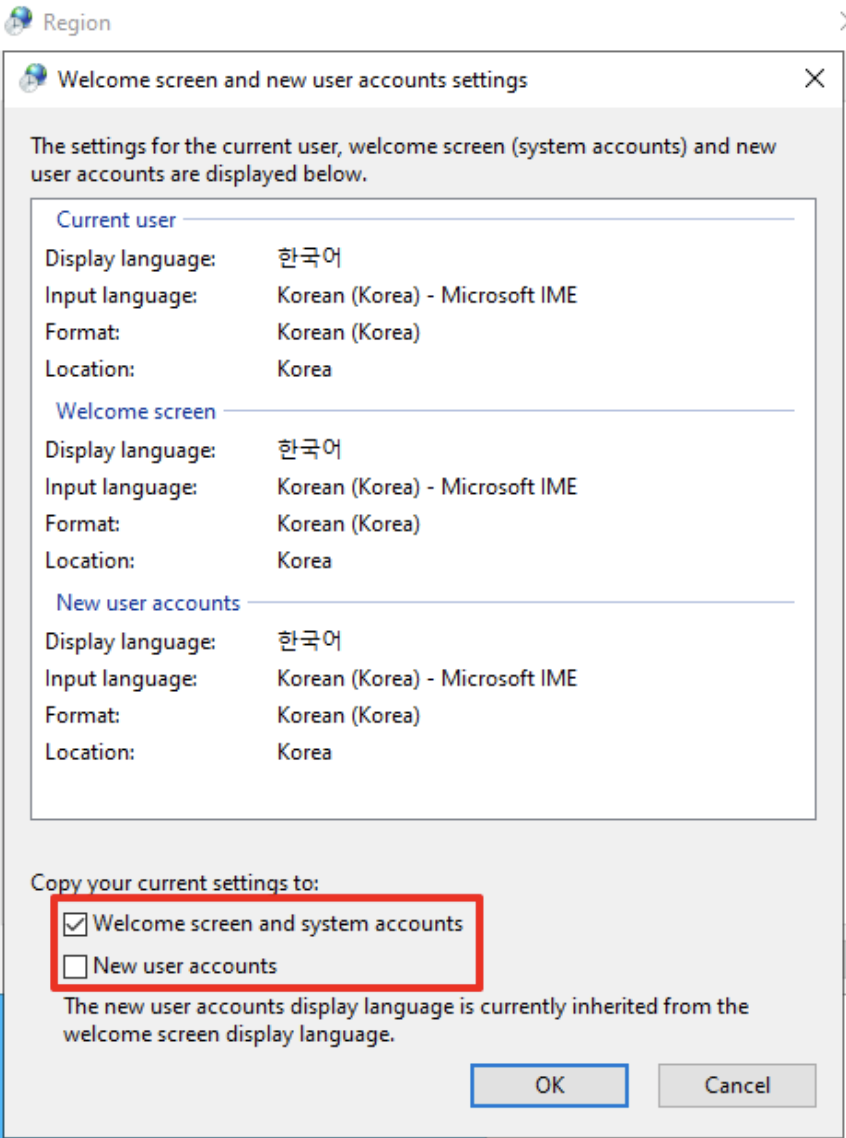Screen dimensions: 846x1138
Task: Click Current user display language value 한국어
Action: coord(309,258)
